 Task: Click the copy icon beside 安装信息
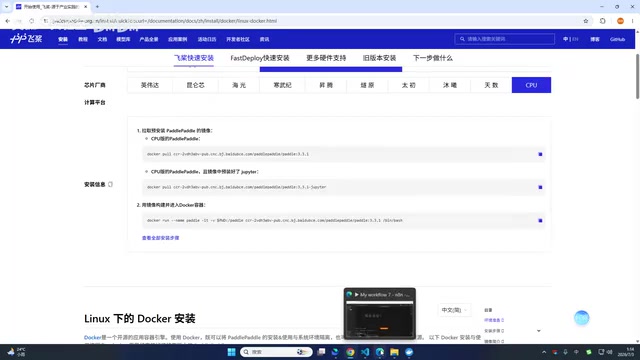[x=111, y=184]
